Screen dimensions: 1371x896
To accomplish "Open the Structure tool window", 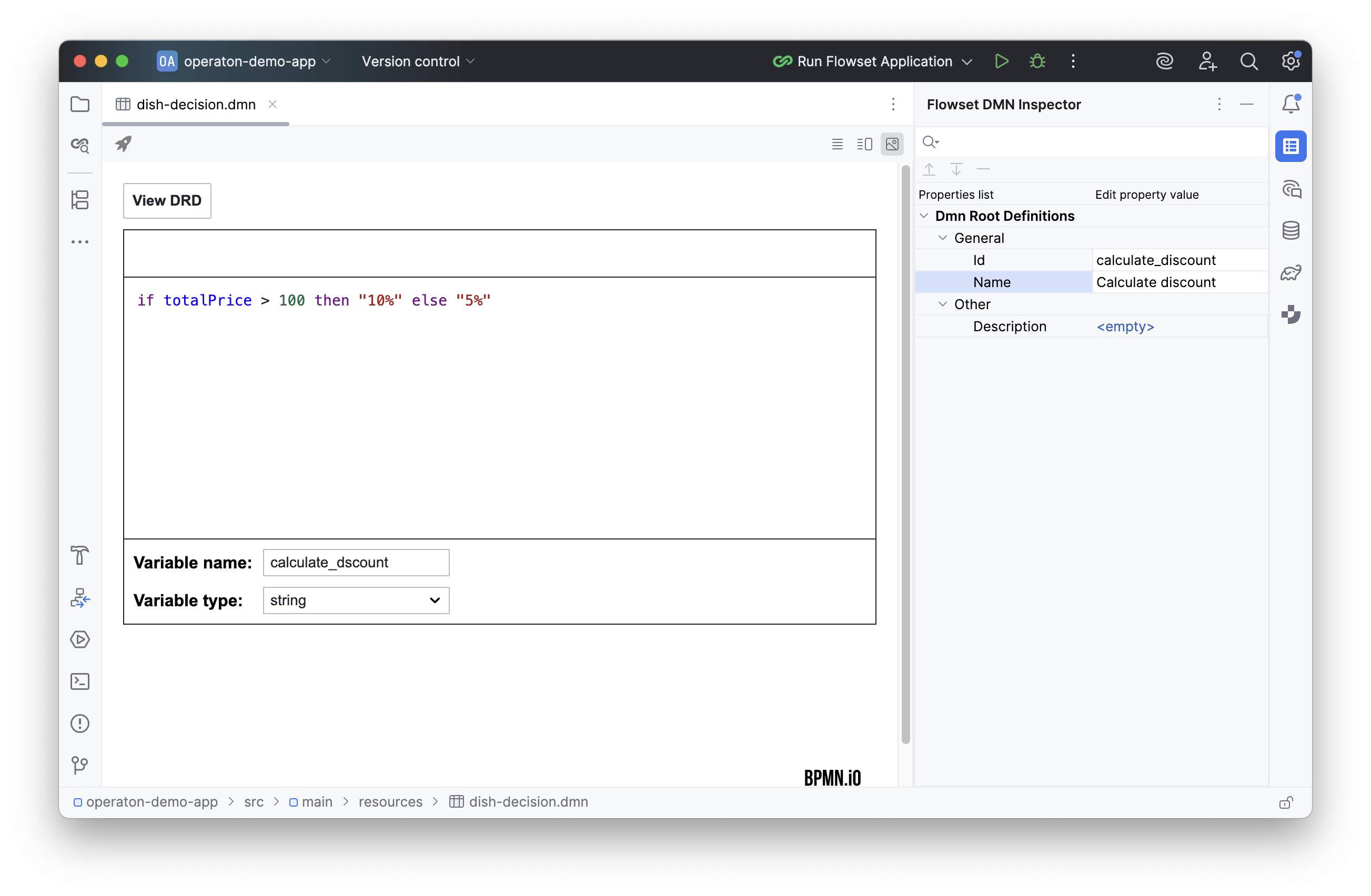I will (x=80, y=200).
